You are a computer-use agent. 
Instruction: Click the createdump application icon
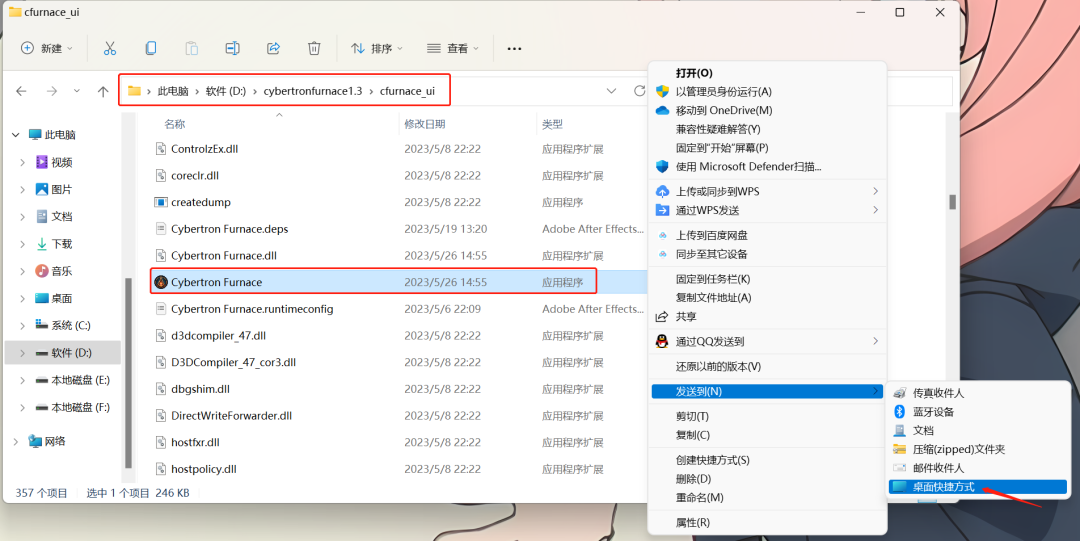click(x=160, y=203)
